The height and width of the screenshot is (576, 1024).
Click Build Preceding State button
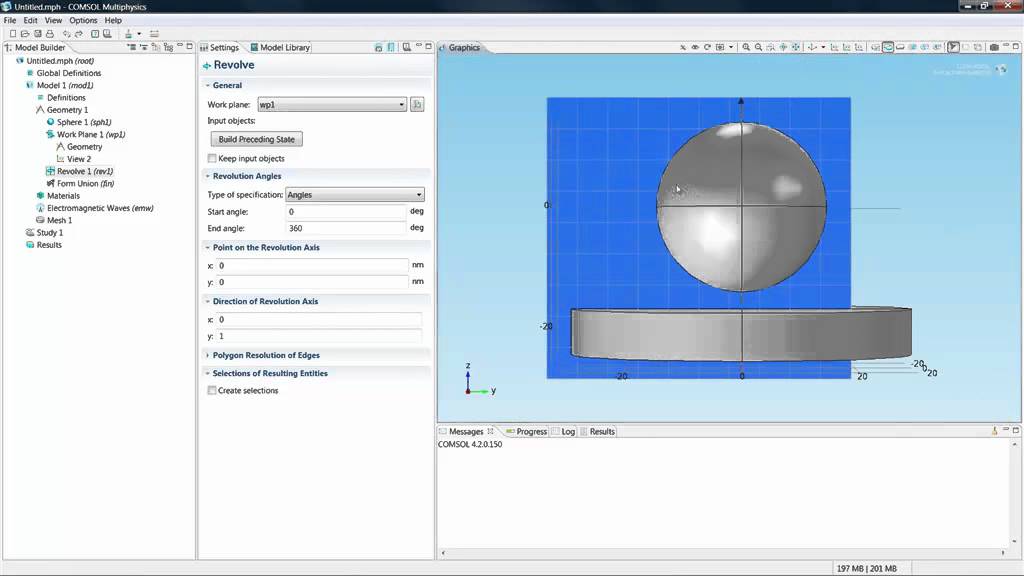click(x=257, y=139)
